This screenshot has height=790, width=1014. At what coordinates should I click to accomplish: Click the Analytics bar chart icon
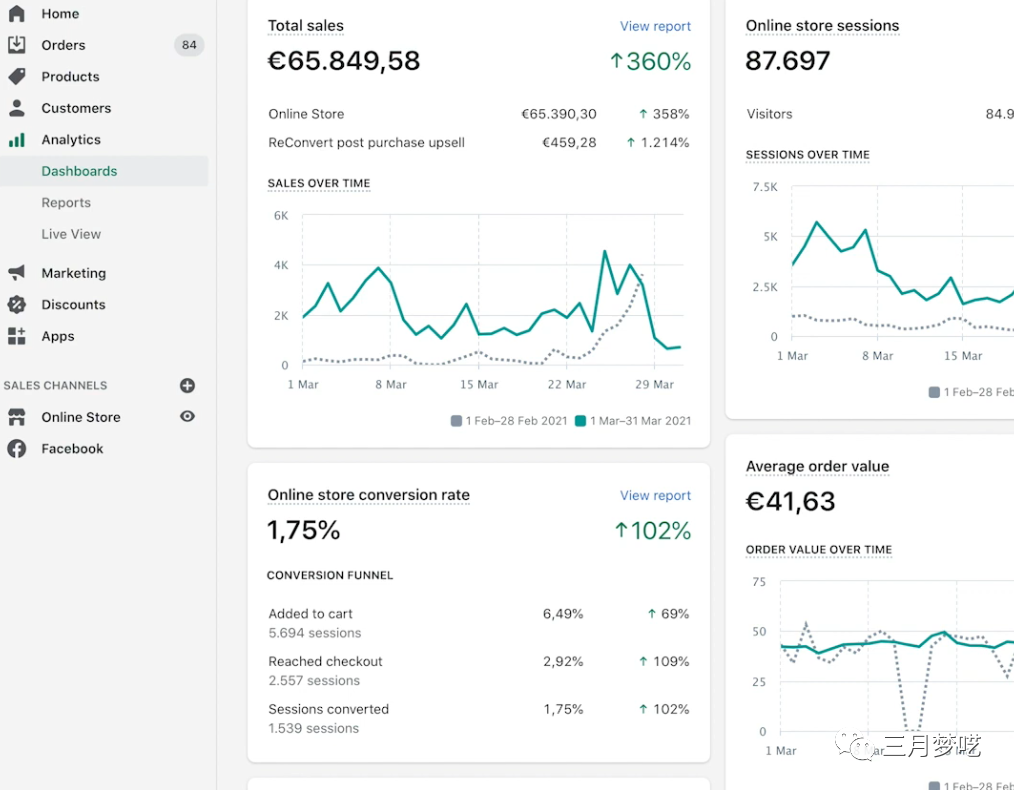[x=17, y=140]
